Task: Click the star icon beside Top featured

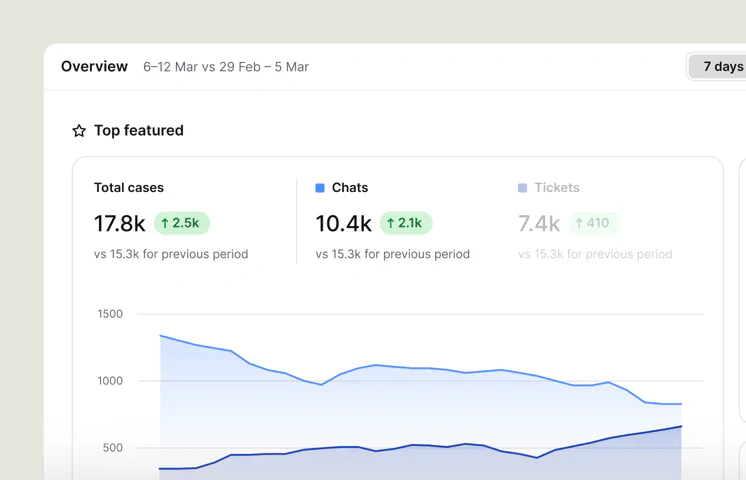Action: click(x=79, y=130)
